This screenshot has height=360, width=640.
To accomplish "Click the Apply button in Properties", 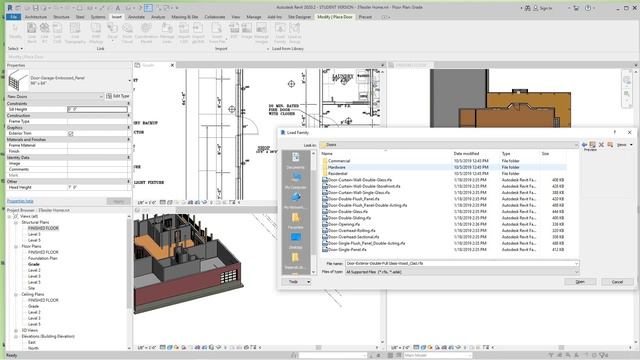I will (x=118, y=201).
